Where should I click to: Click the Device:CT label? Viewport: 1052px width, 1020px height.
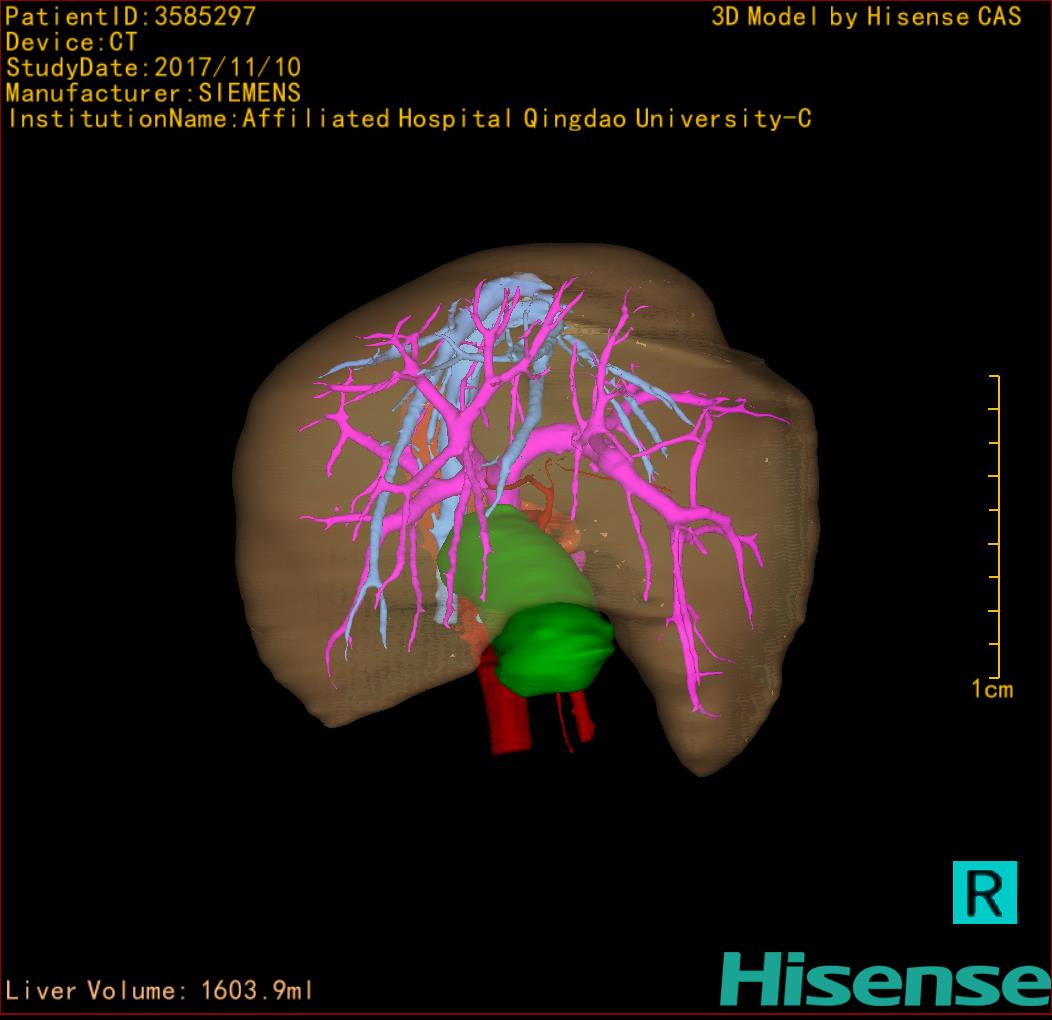[71, 42]
